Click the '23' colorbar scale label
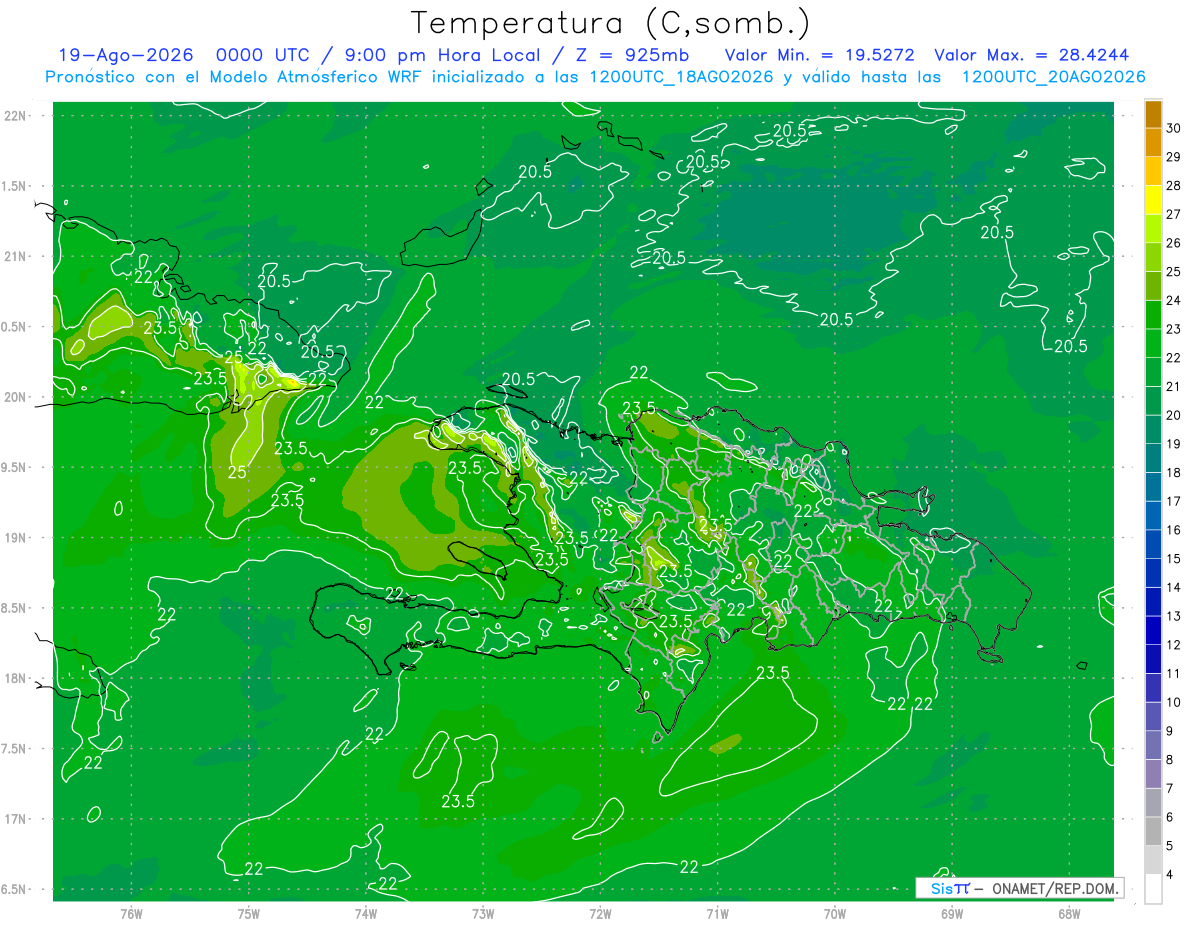 tap(1174, 329)
